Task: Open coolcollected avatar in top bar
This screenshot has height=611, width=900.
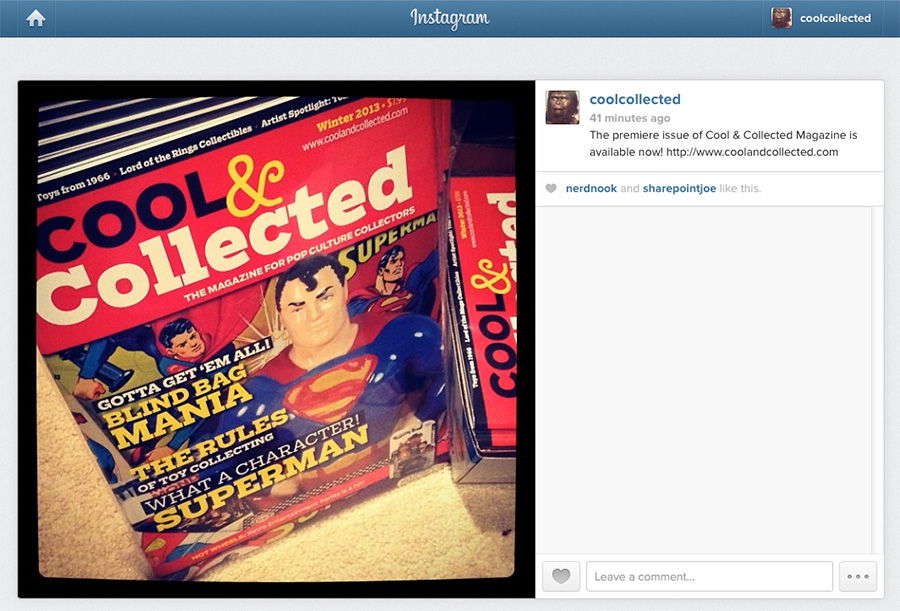Action: (x=781, y=18)
